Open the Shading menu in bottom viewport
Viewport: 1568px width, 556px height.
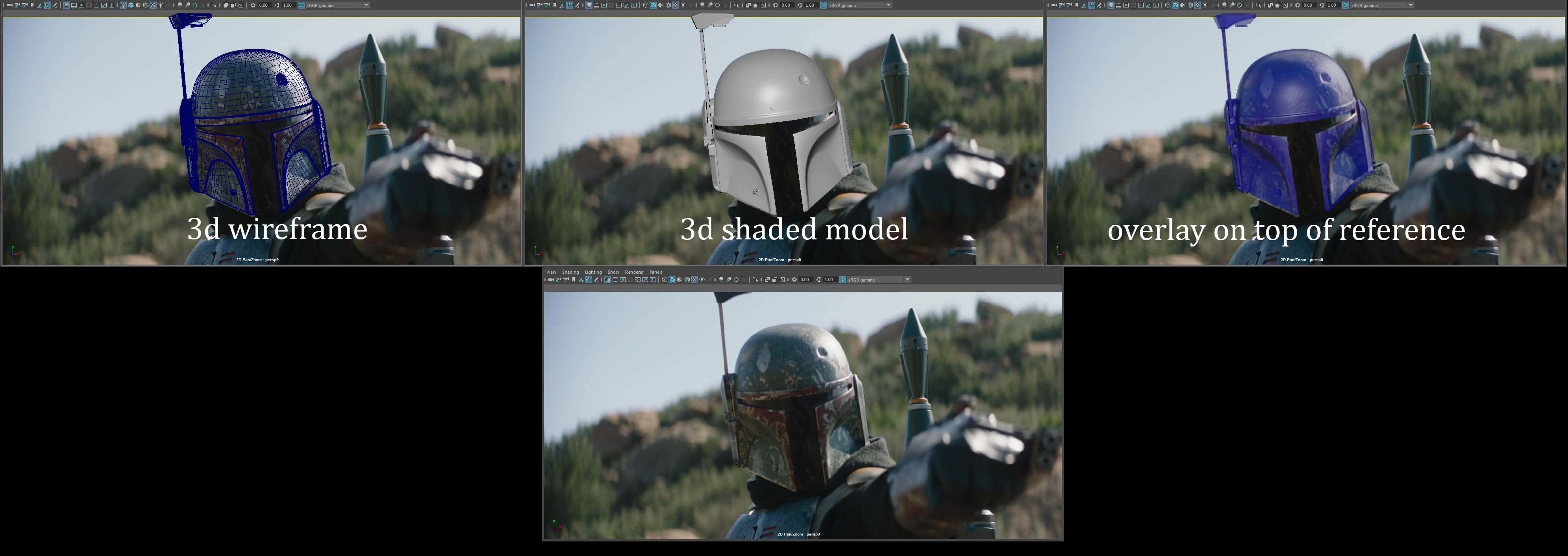coord(570,272)
